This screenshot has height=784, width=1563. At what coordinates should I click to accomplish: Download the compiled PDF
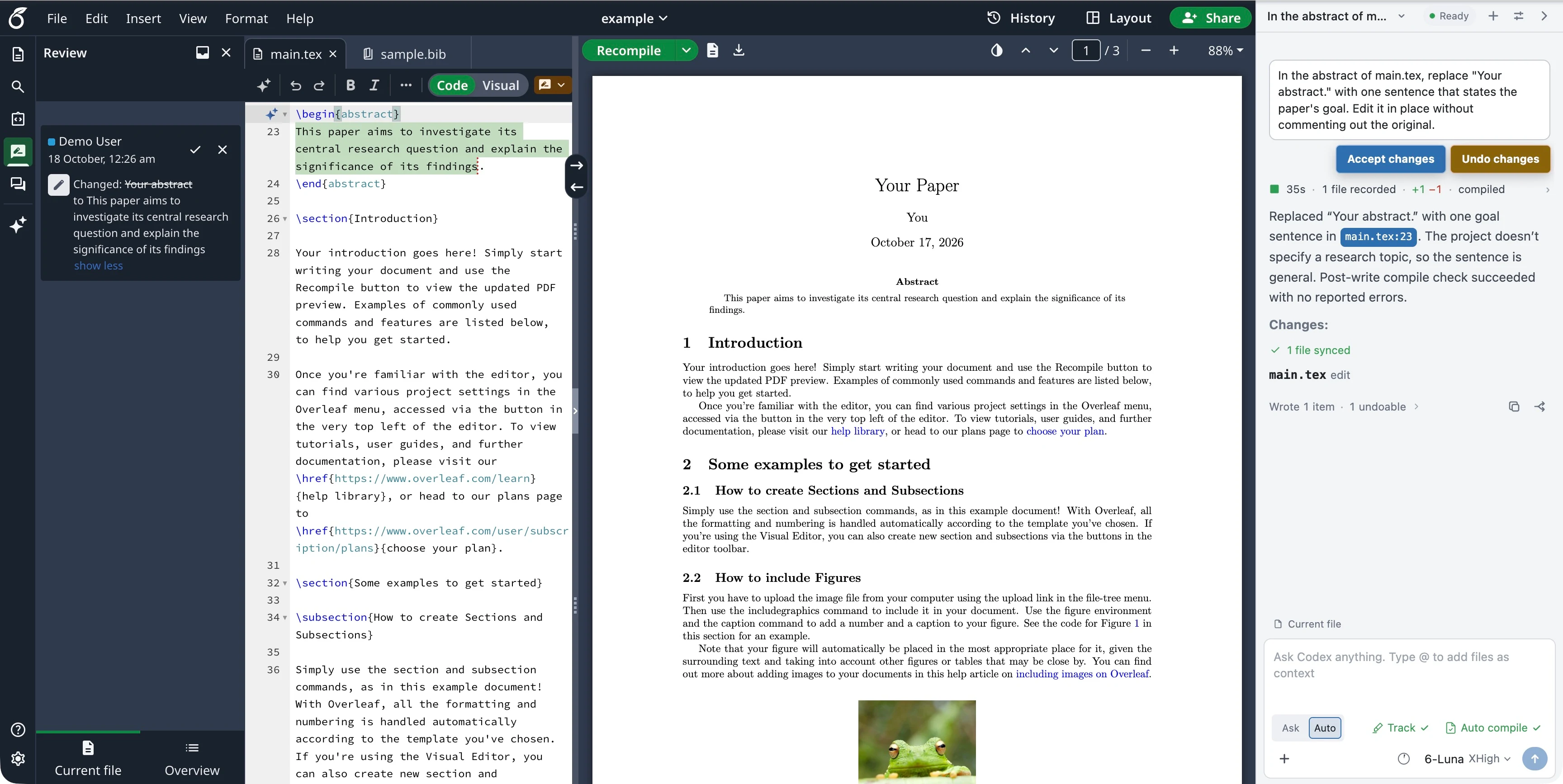pos(739,50)
